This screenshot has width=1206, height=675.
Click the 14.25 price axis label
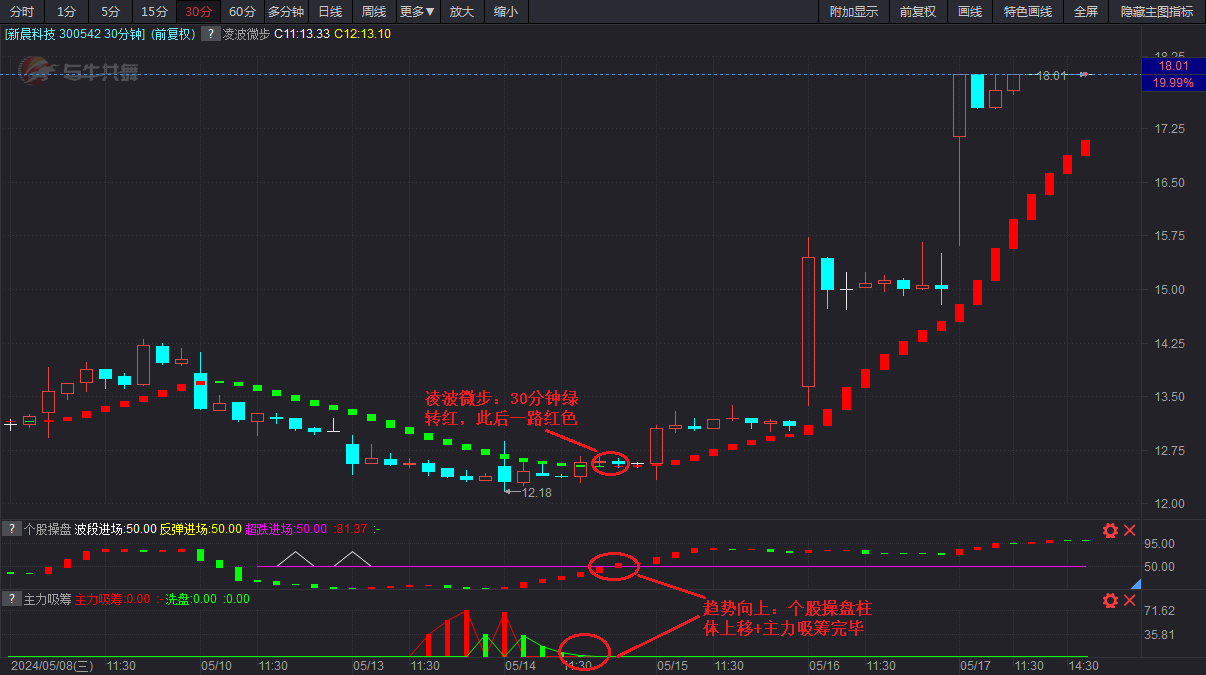[1171, 343]
